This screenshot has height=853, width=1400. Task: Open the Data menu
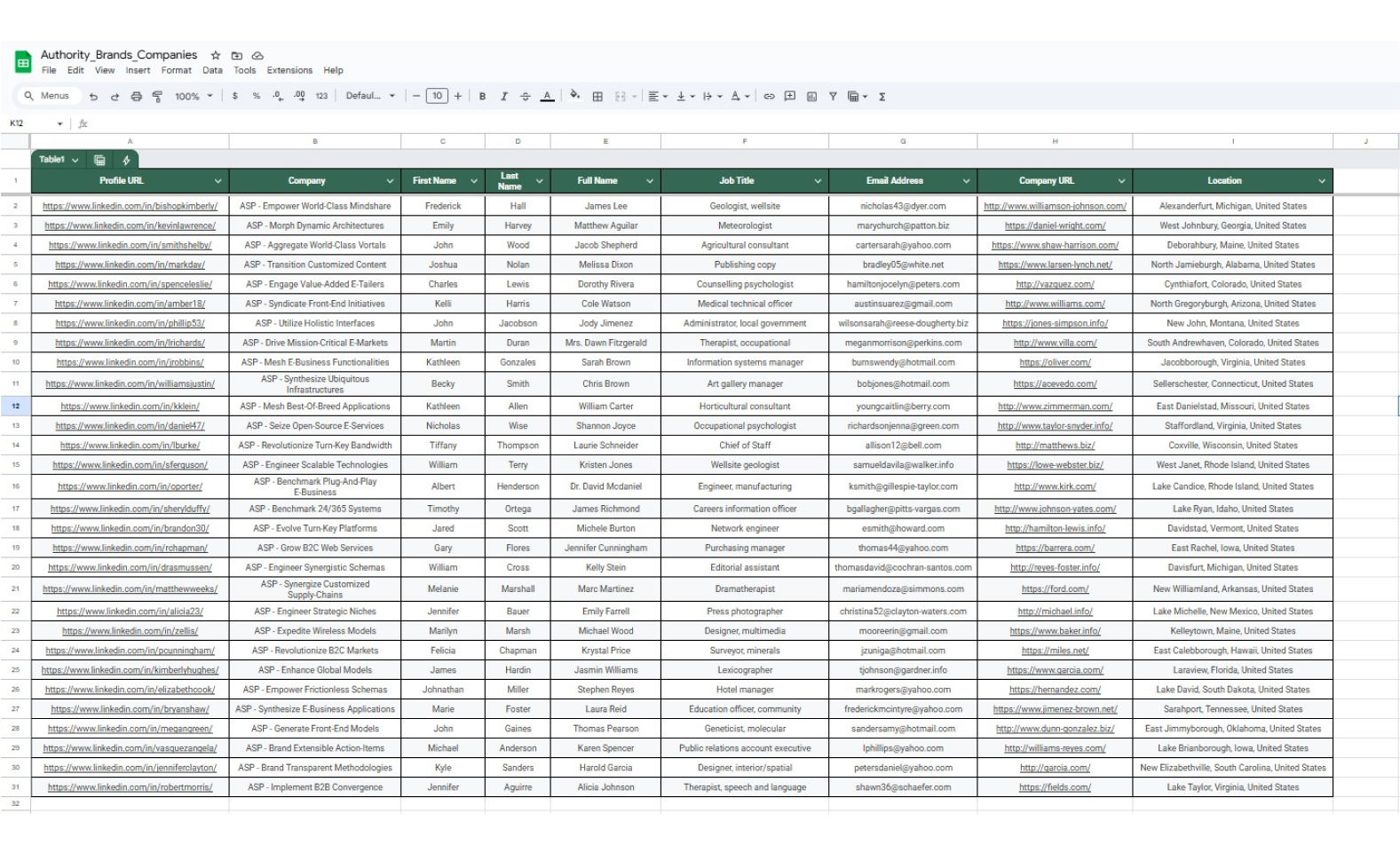(212, 70)
